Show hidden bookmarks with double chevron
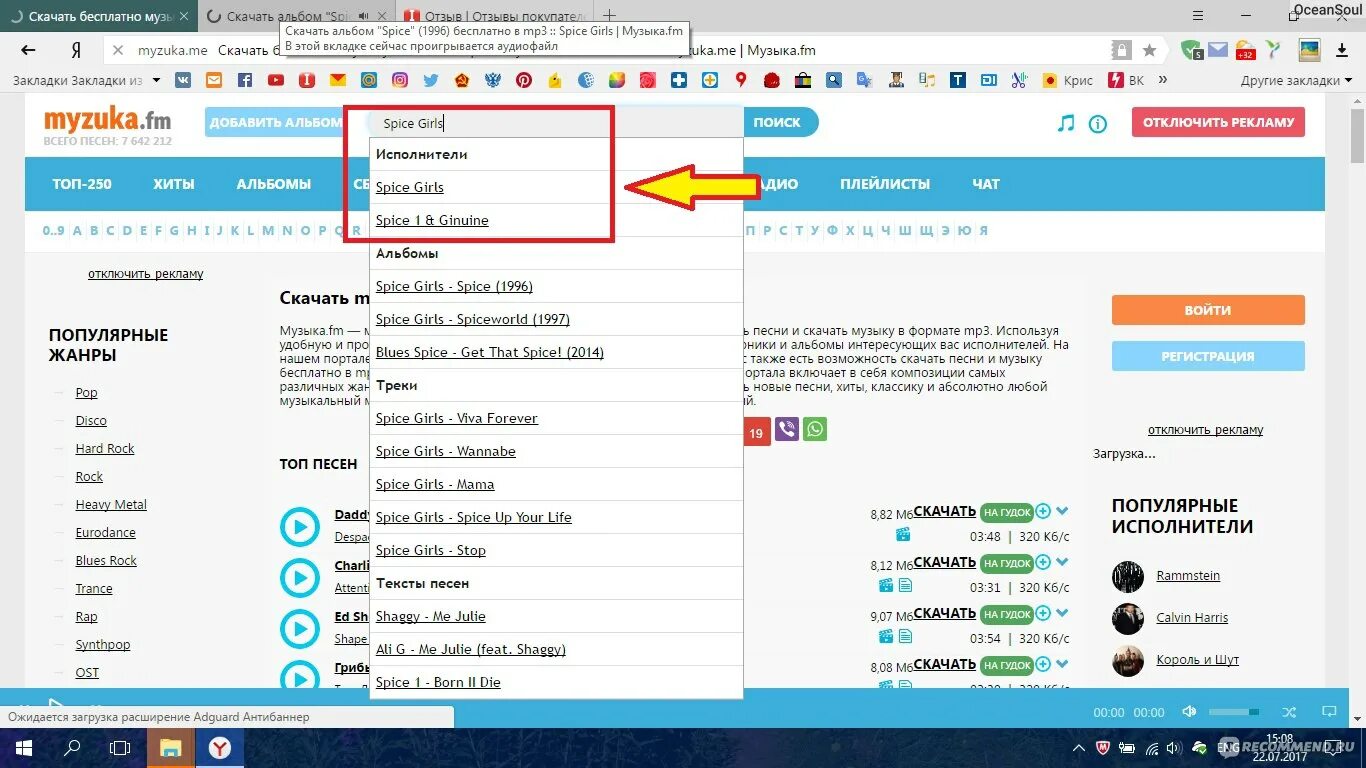This screenshot has height=768, width=1366. point(1163,80)
